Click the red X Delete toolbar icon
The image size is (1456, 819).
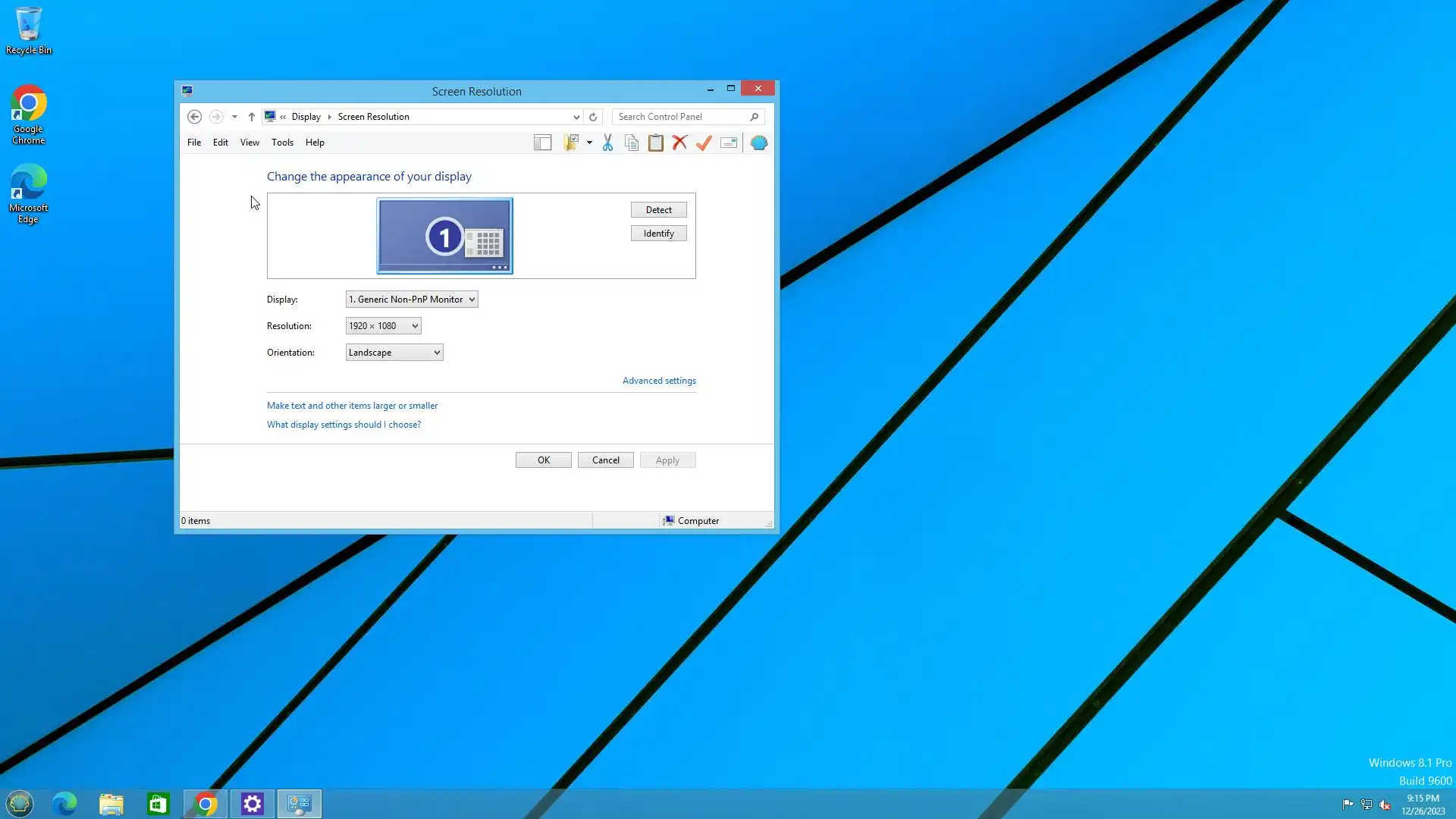tap(679, 143)
